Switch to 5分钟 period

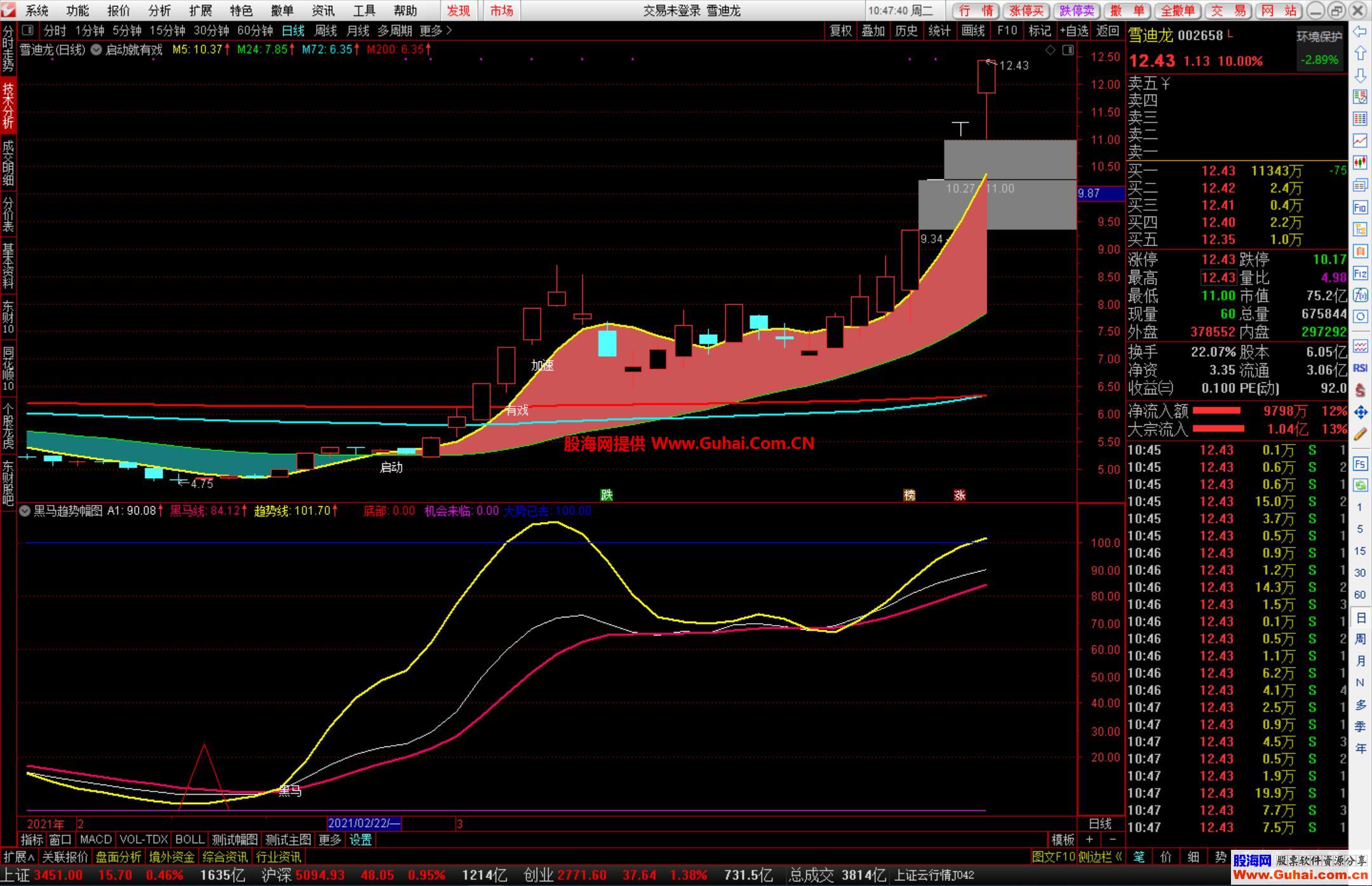(x=127, y=30)
